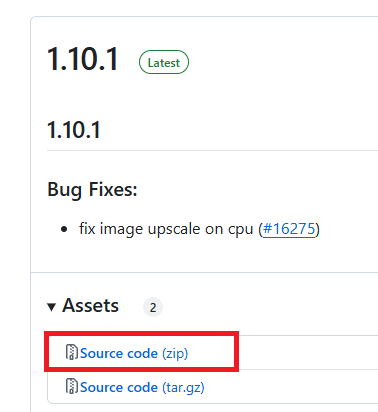Screen dimensions: 378x412
Task: Download the Source code (tar.gz) link
Action: pos(142,387)
